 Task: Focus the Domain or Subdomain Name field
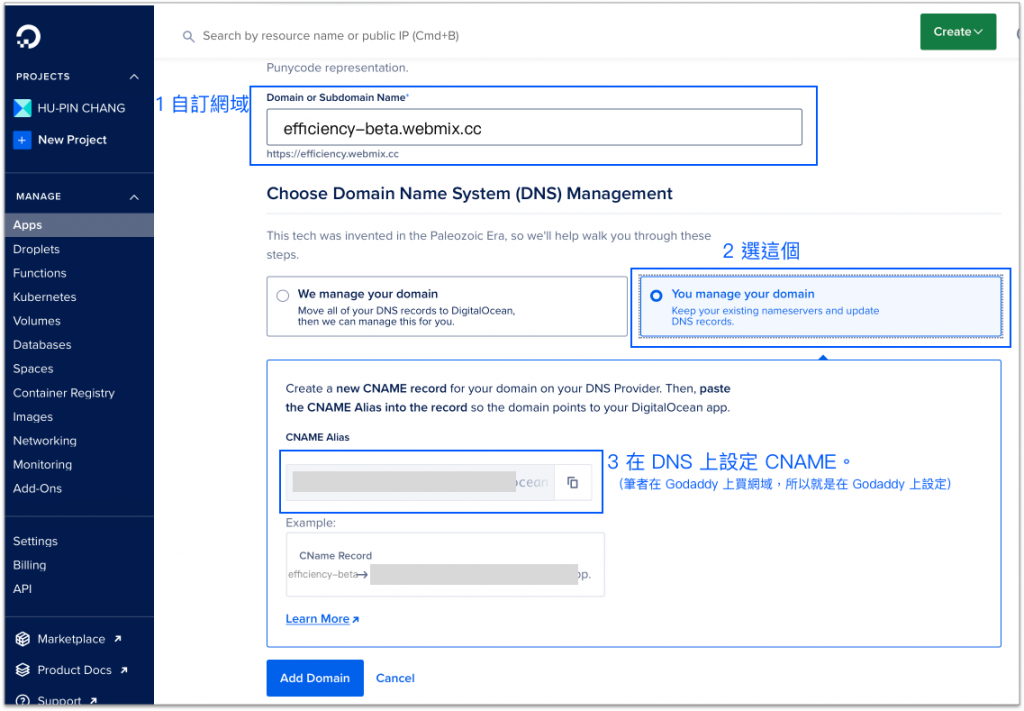click(534, 127)
